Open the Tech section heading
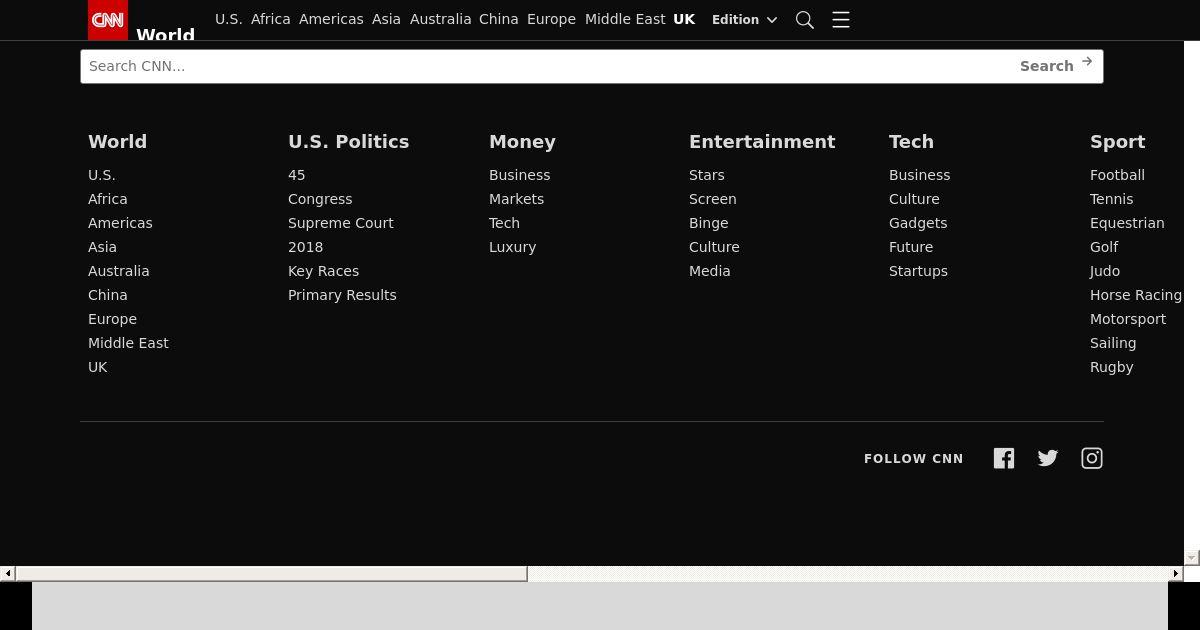1200x630 pixels. (x=911, y=142)
